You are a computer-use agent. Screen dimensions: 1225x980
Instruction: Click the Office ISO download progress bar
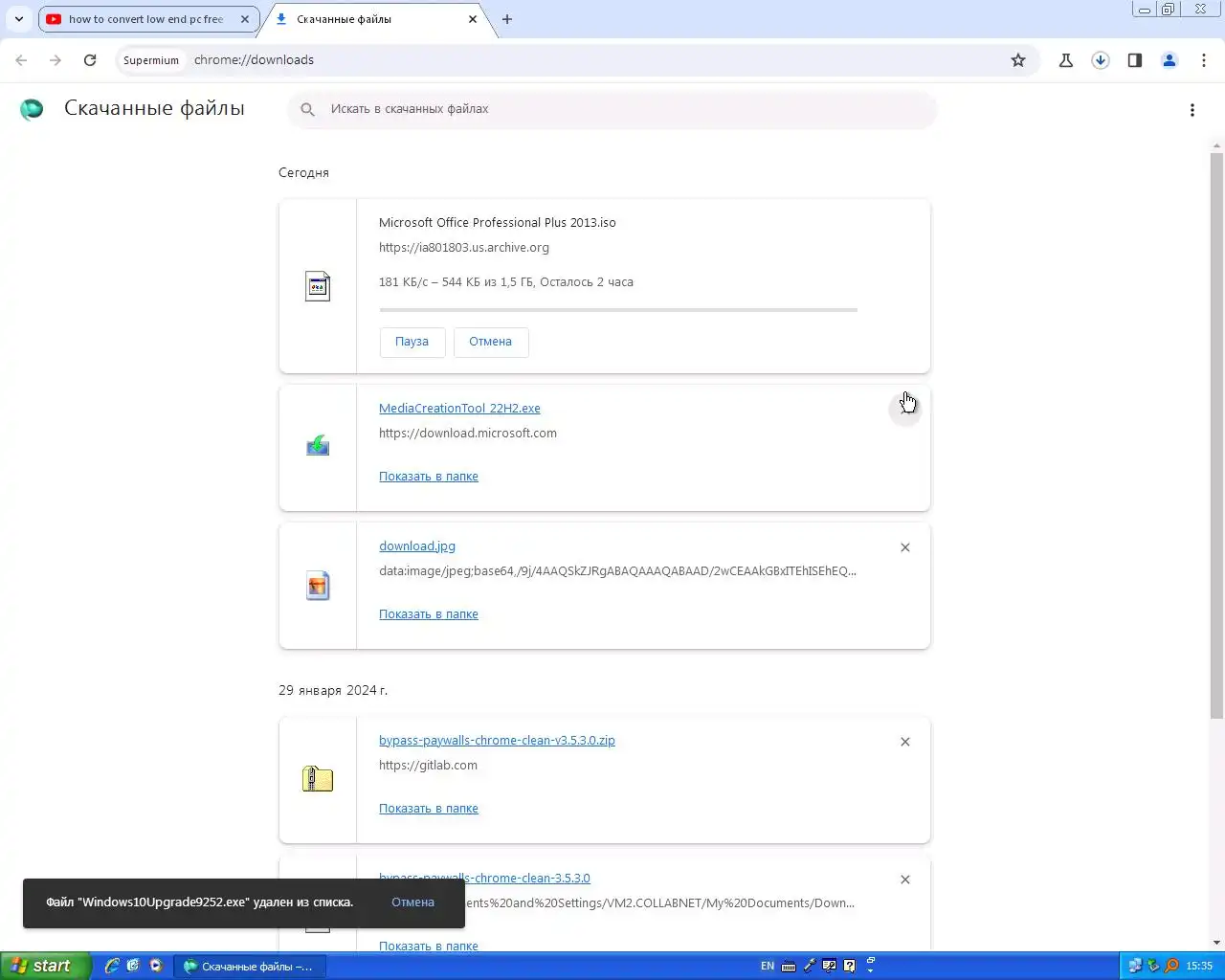click(x=618, y=310)
